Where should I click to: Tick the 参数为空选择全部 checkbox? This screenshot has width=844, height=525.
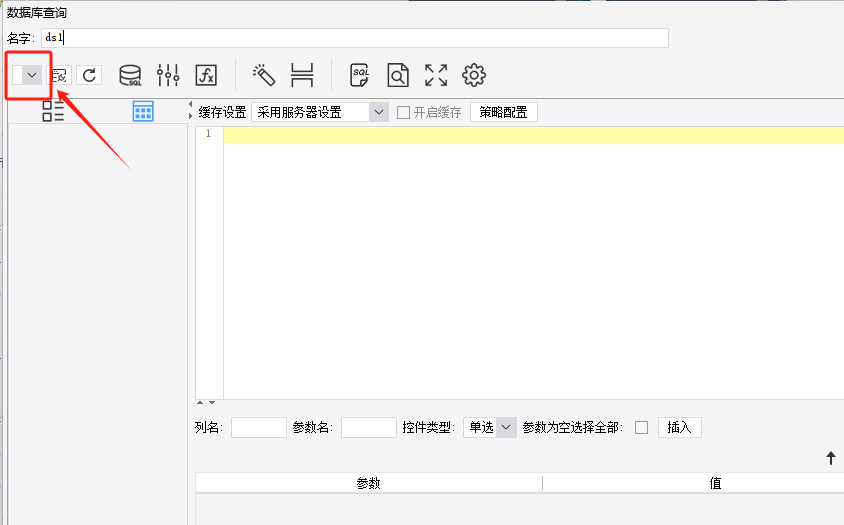(x=641, y=428)
